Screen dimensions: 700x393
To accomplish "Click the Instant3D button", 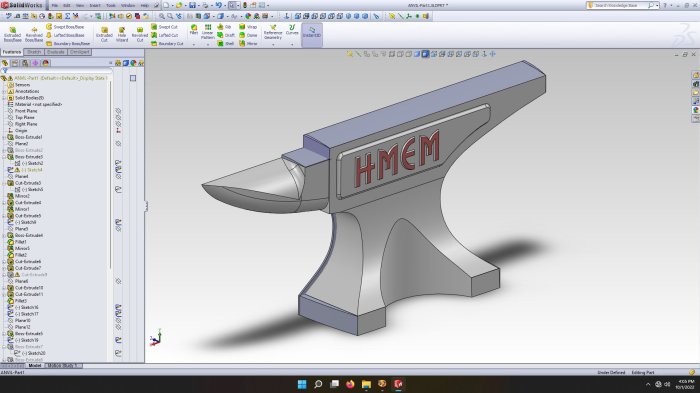I will point(312,33).
